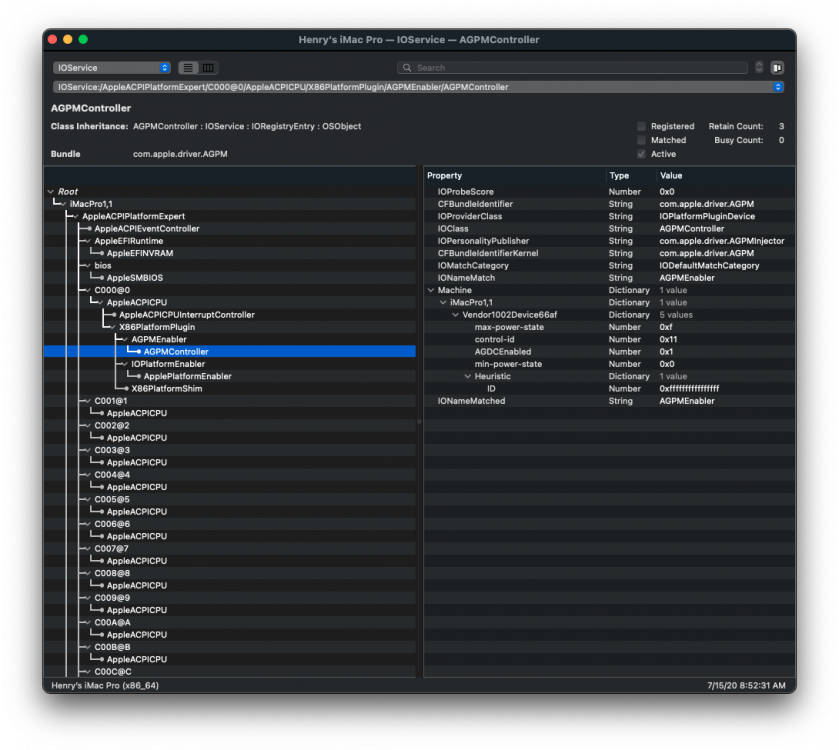Select the CFBundleIdentifier property row

[609, 204]
